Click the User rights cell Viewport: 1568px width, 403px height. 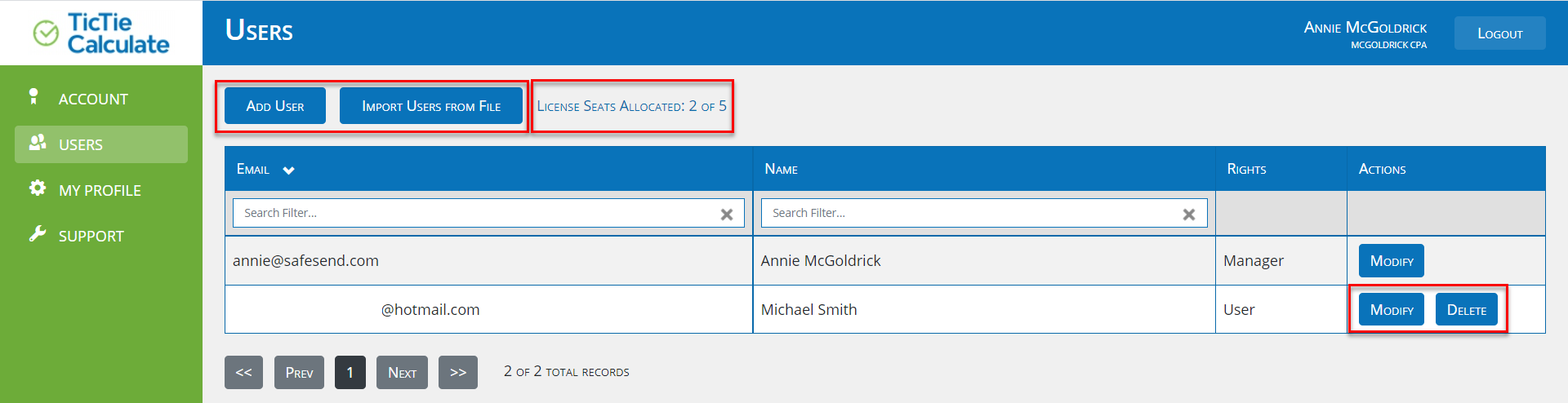pyautogui.click(x=1281, y=309)
